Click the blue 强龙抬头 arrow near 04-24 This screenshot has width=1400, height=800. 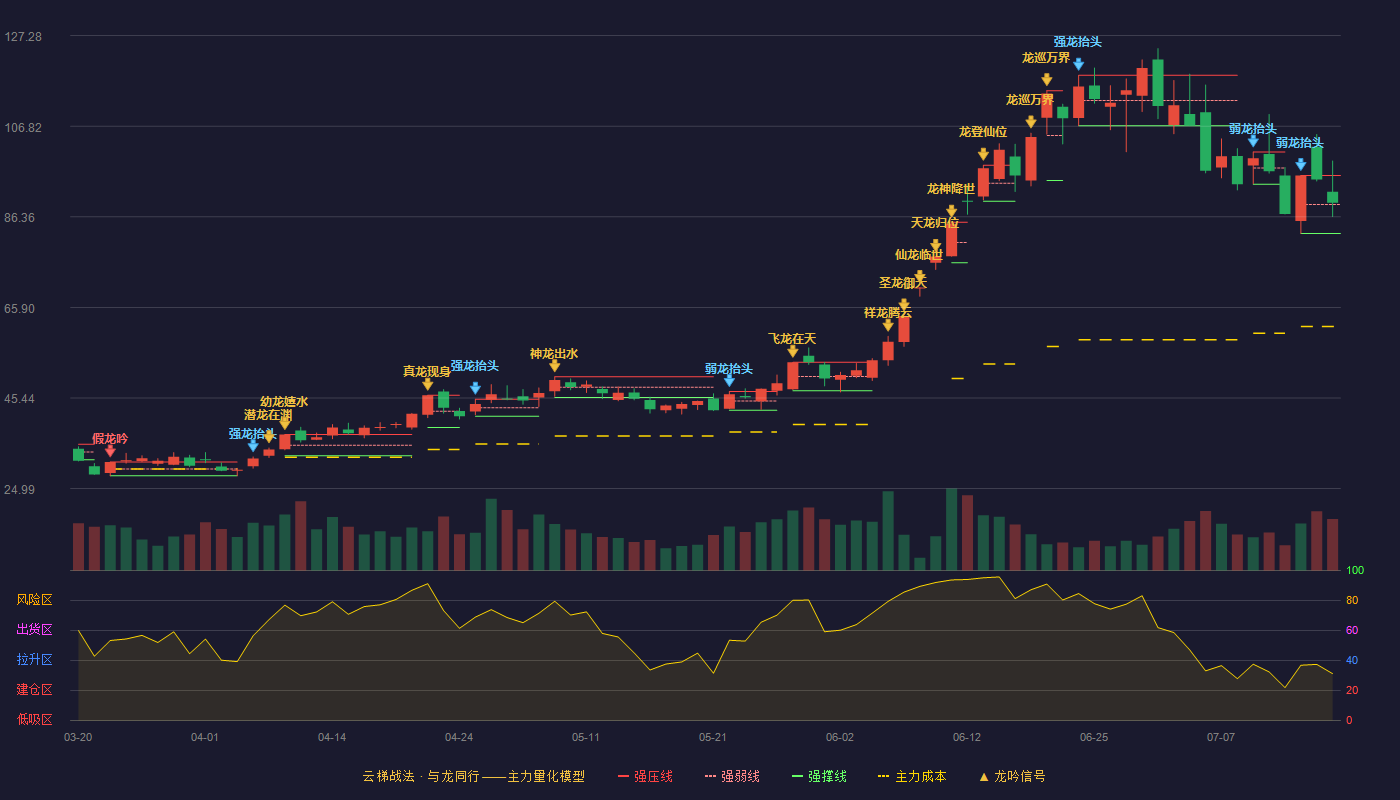[475, 388]
